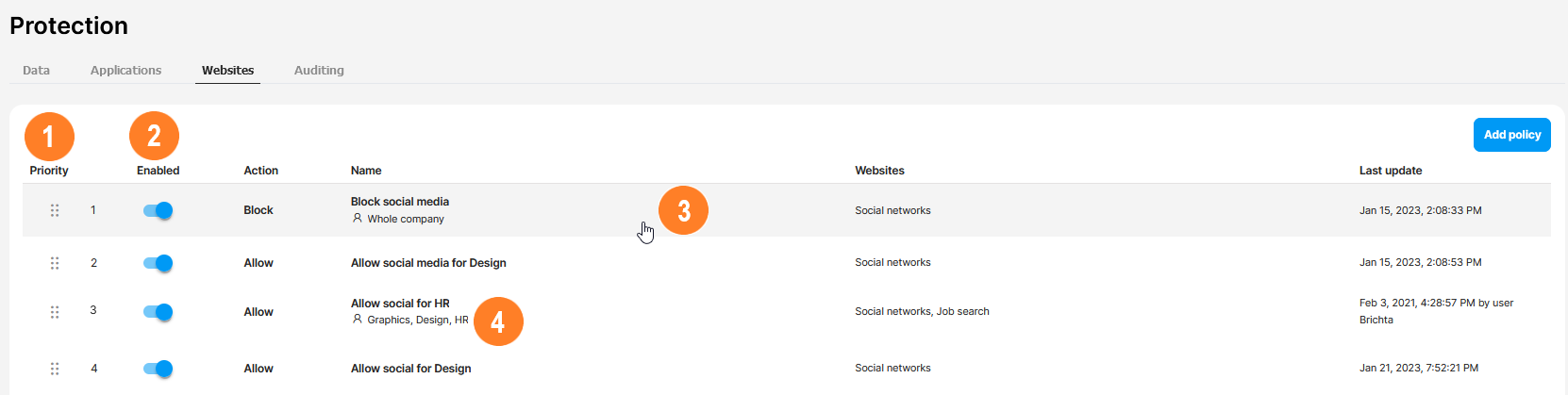Open the Applications tab
The width and height of the screenshot is (1568, 395).
click(125, 70)
